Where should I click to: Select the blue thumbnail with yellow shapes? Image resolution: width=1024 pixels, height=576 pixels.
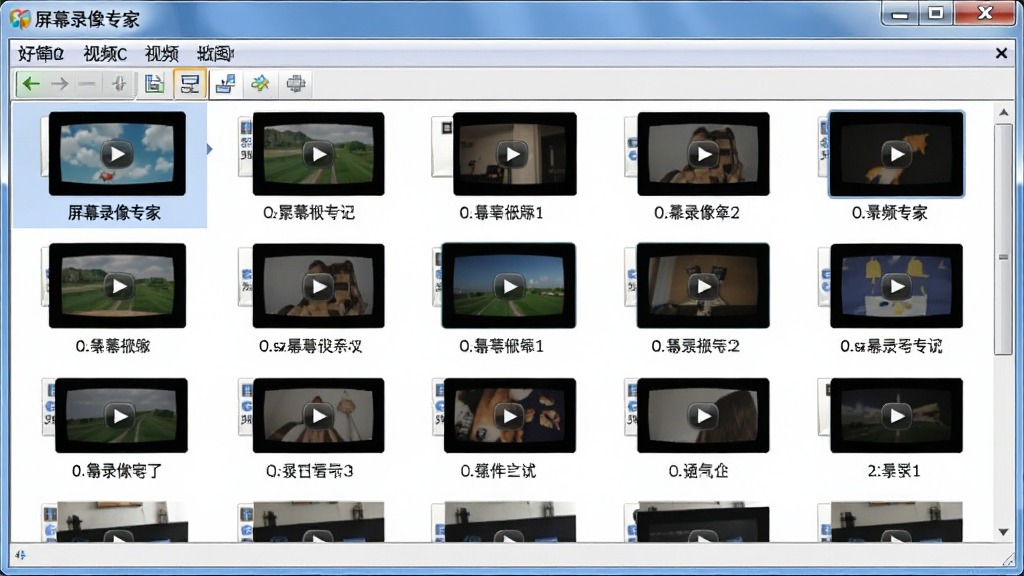pyautogui.click(x=897, y=286)
